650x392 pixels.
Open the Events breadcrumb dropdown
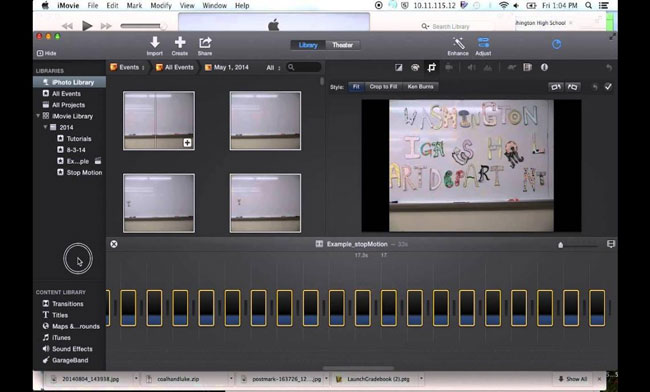(128, 67)
